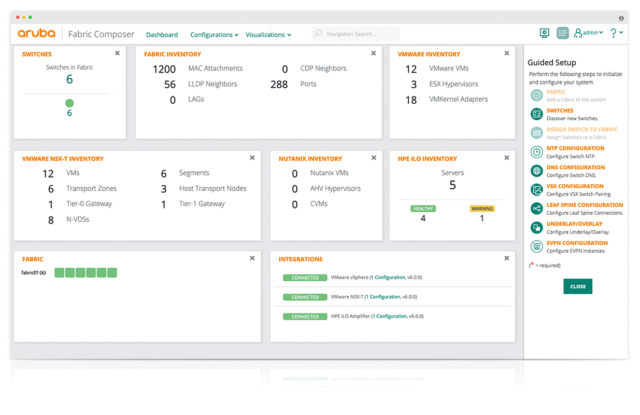The height and width of the screenshot is (415, 640).
Task: Click the green switch status dot
Action: tap(69, 103)
